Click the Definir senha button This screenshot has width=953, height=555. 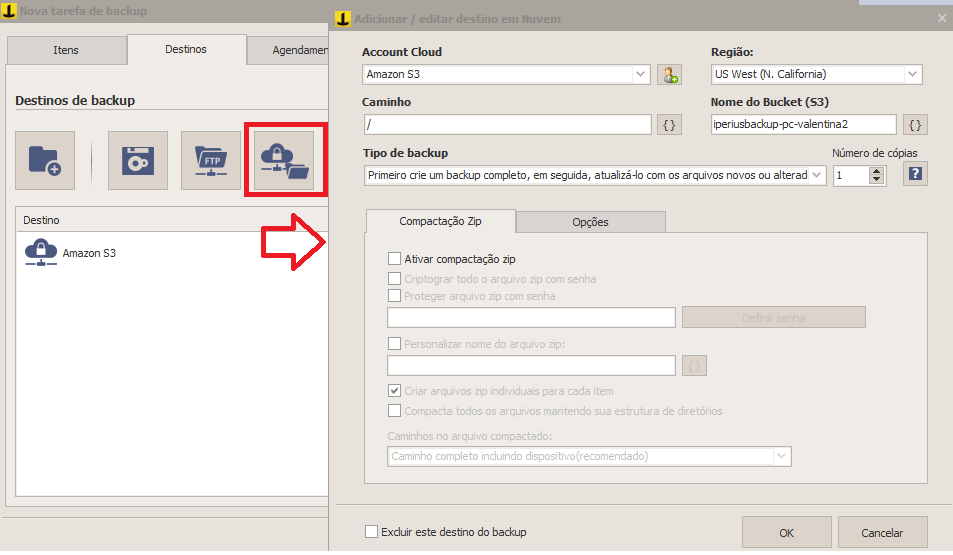pos(774,317)
